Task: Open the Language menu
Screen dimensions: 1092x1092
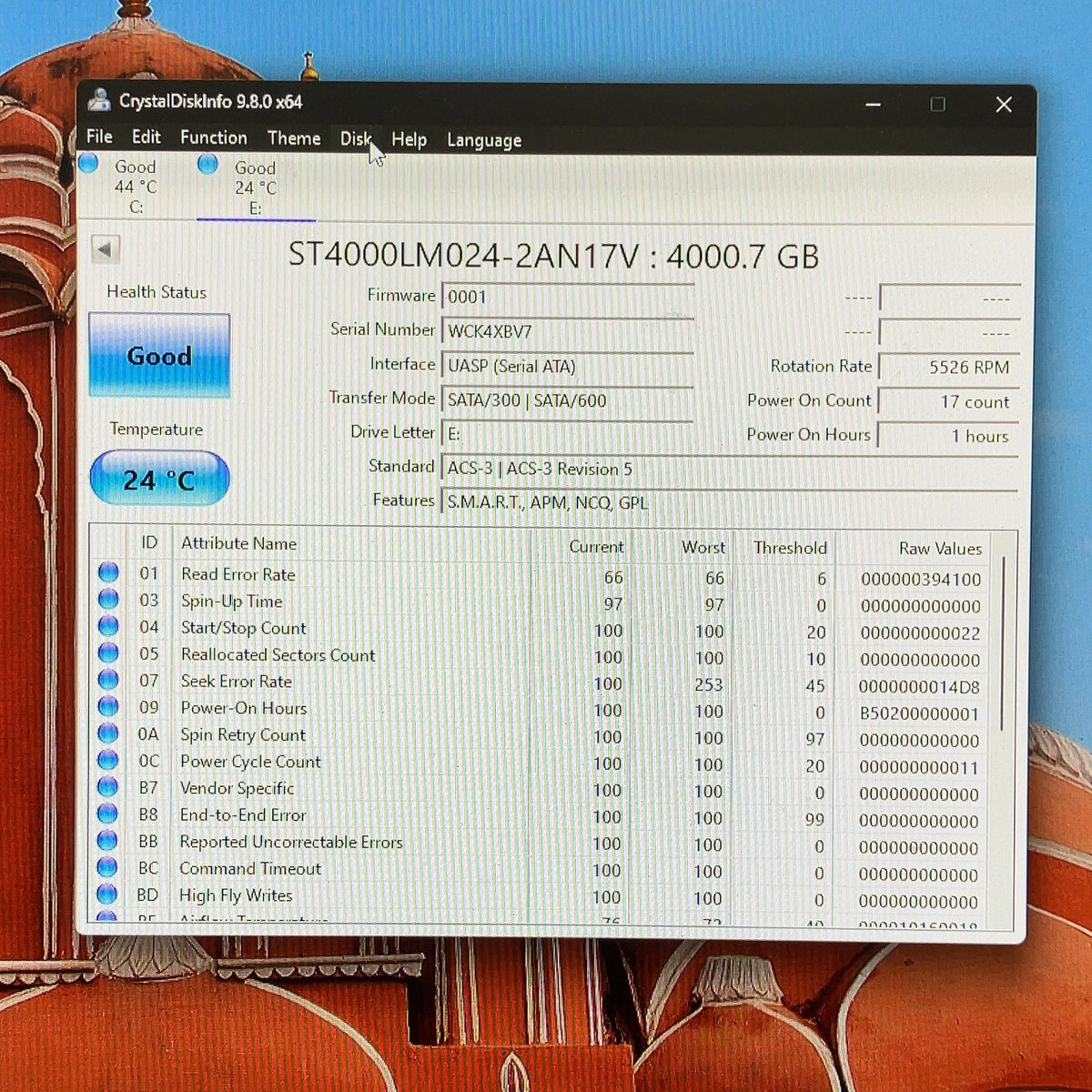Action: pyautogui.click(x=484, y=140)
